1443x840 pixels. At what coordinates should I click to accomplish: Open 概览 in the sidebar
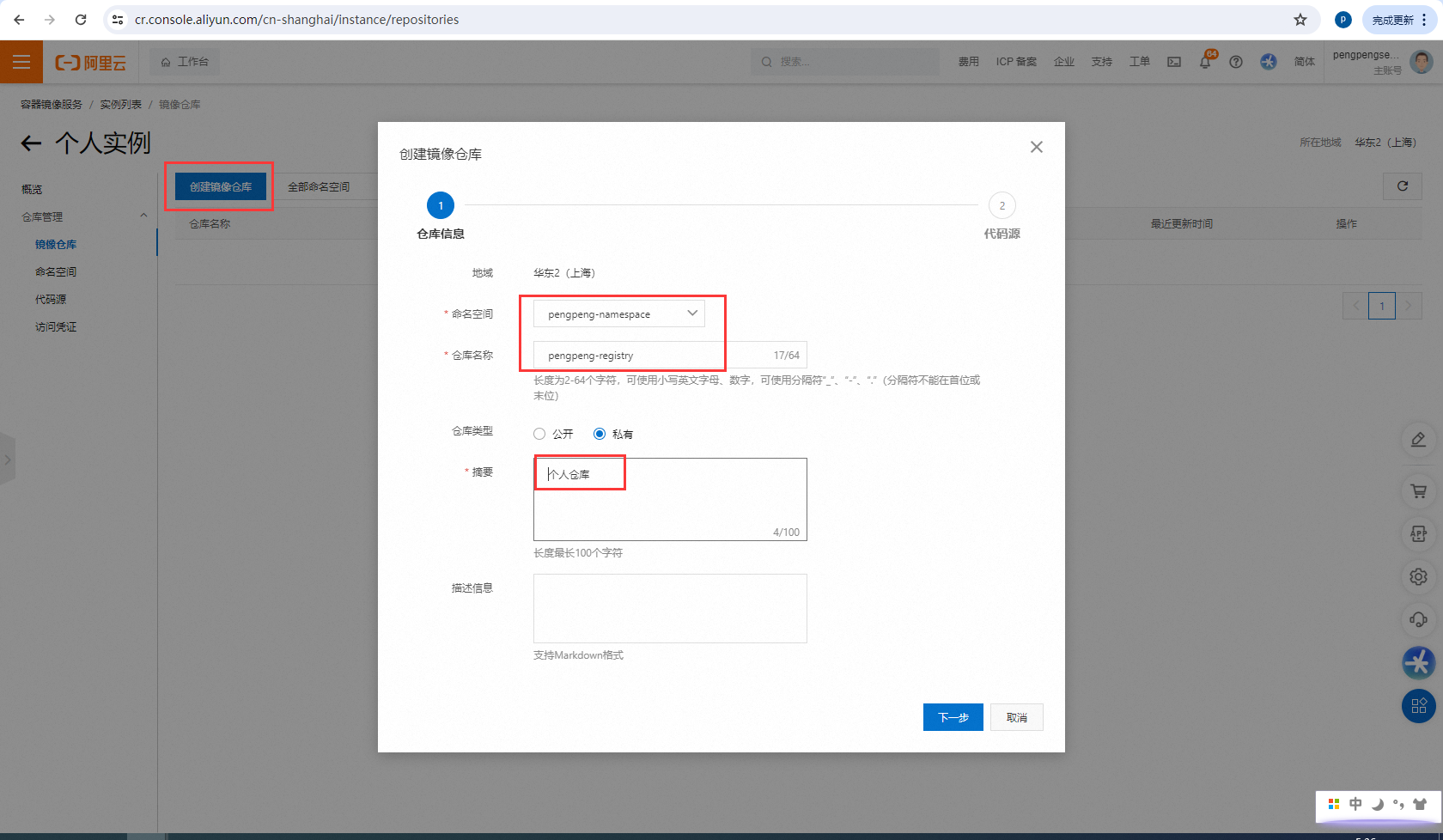[x=32, y=189]
